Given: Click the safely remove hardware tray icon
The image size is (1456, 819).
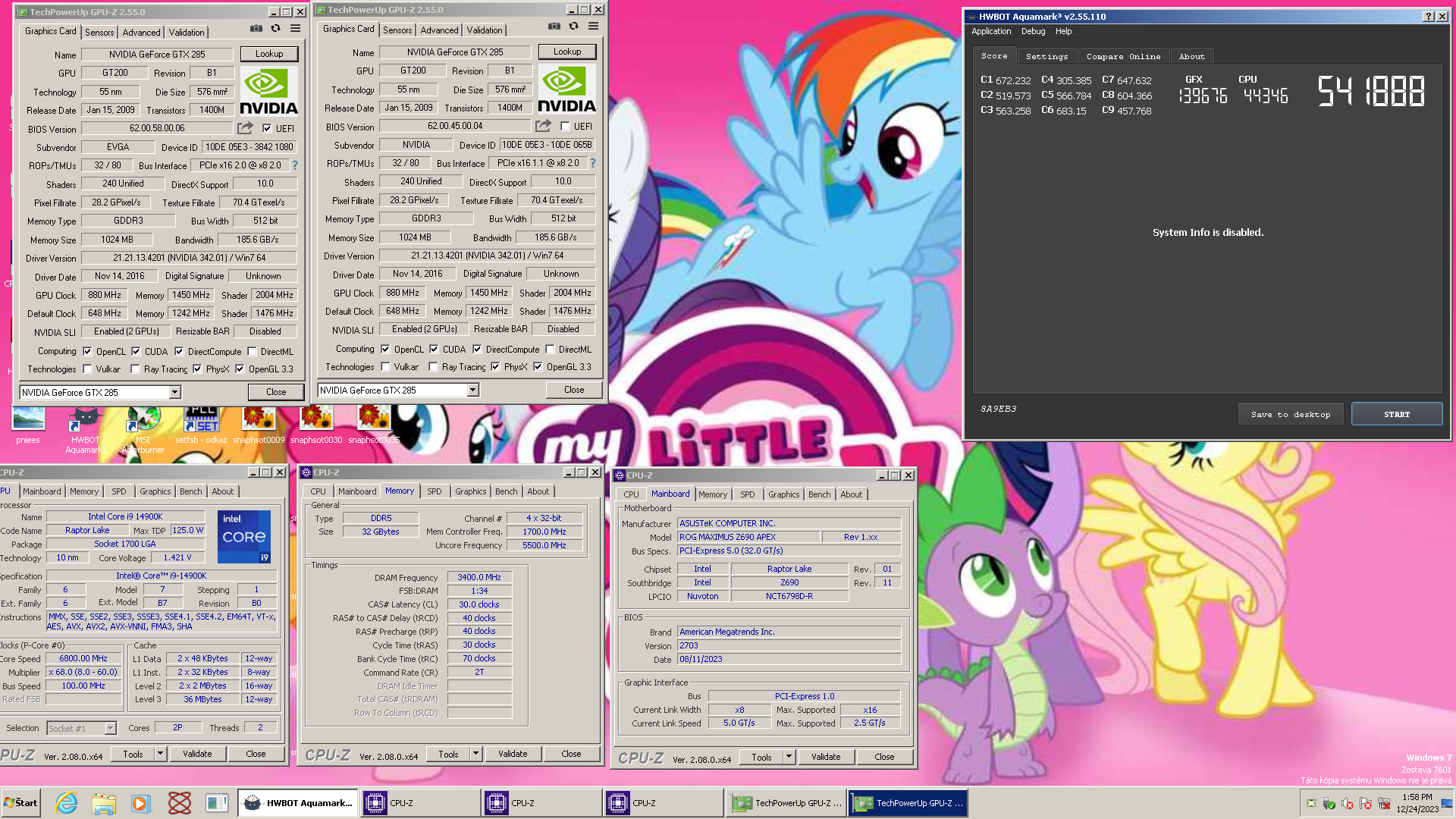Looking at the screenshot, I should (x=1329, y=804).
